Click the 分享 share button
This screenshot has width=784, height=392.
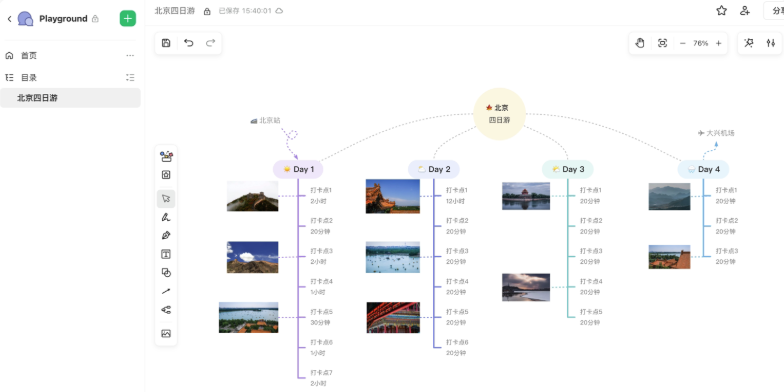774,10
